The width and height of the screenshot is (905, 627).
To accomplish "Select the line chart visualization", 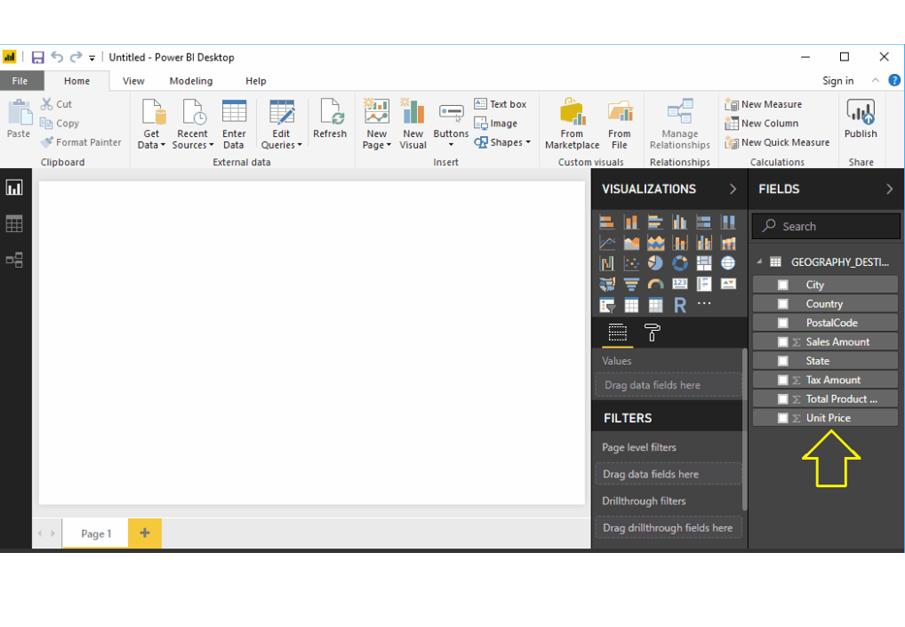I will click(607, 243).
